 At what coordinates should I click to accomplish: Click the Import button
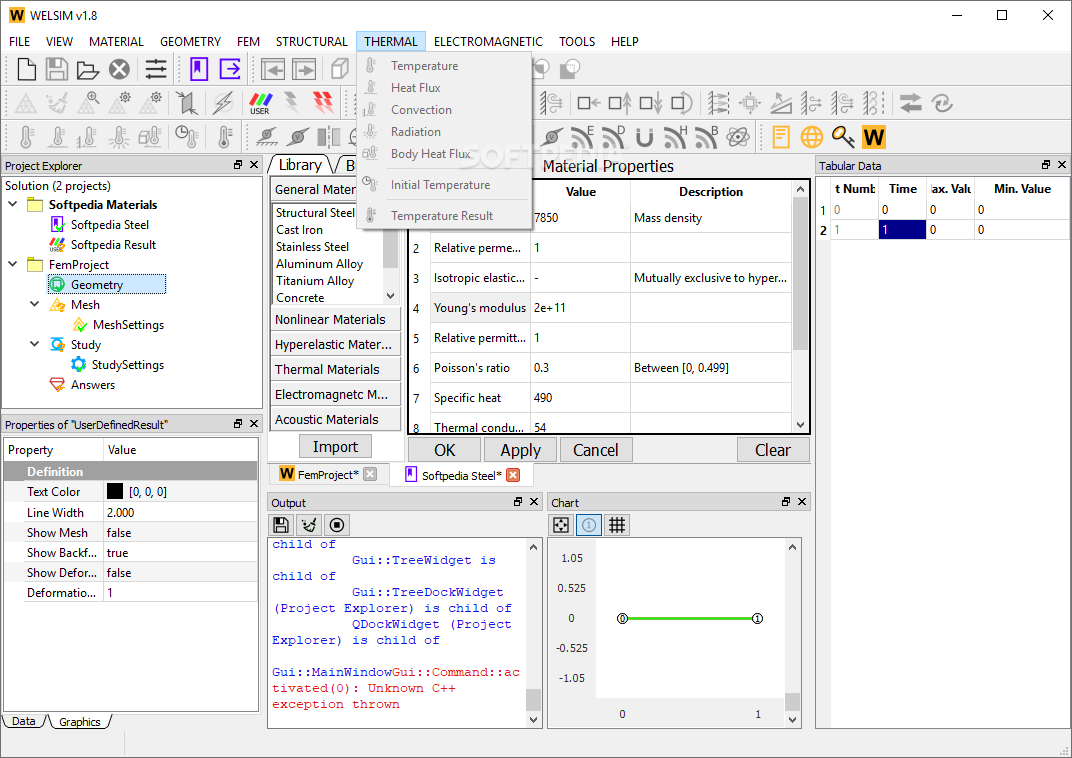[x=335, y=446]
